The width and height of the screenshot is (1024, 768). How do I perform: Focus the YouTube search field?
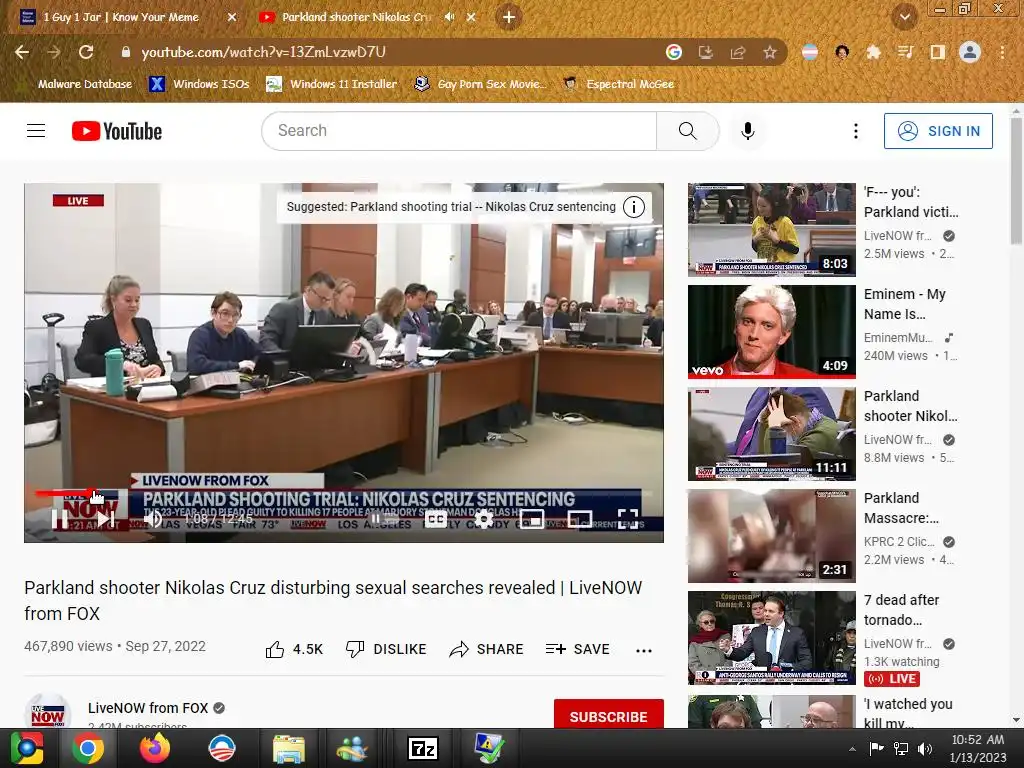pos(459,131)
